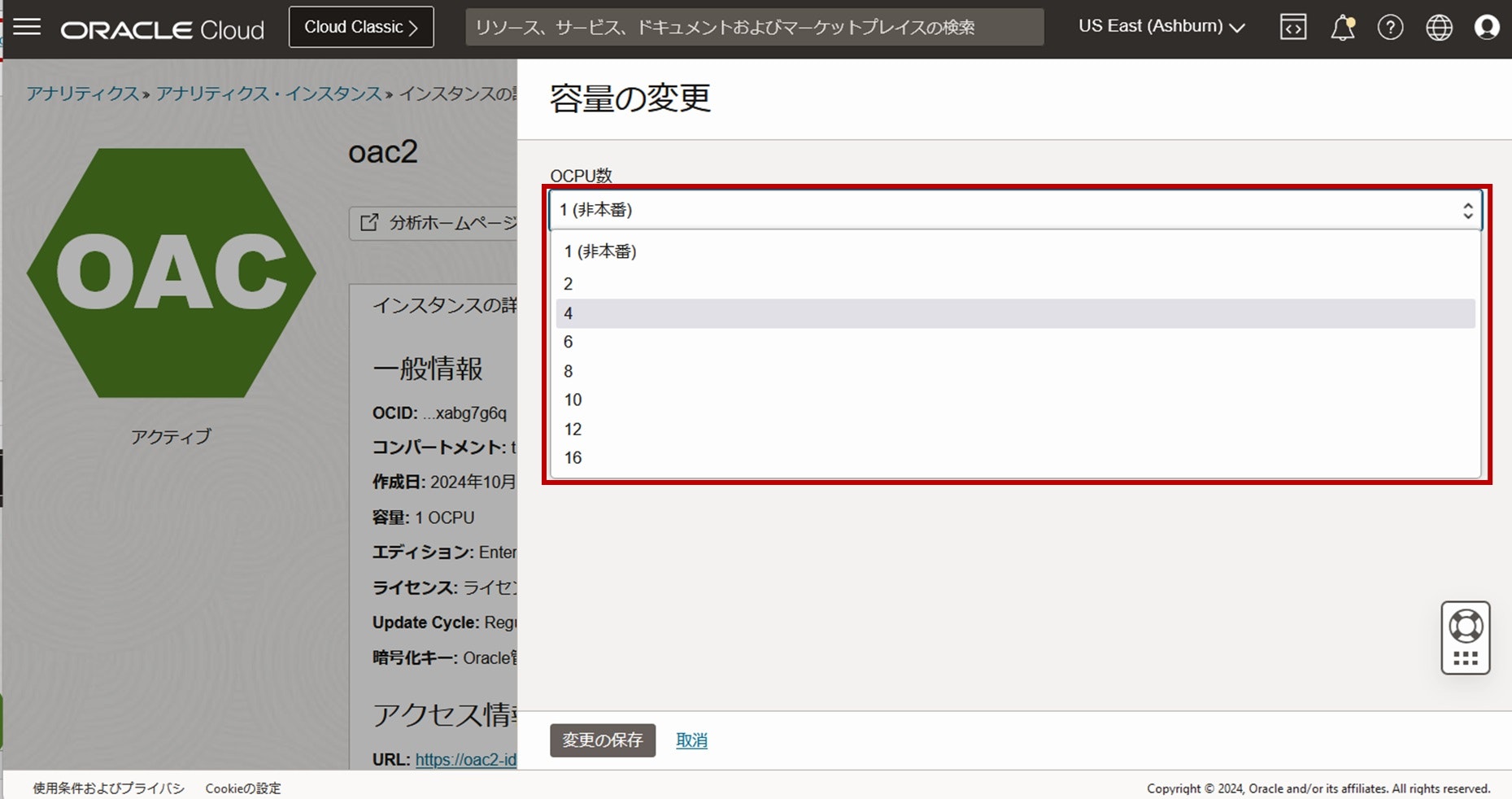
Task: Click the 変更の保存 button
Action: (x=603, y=740)
